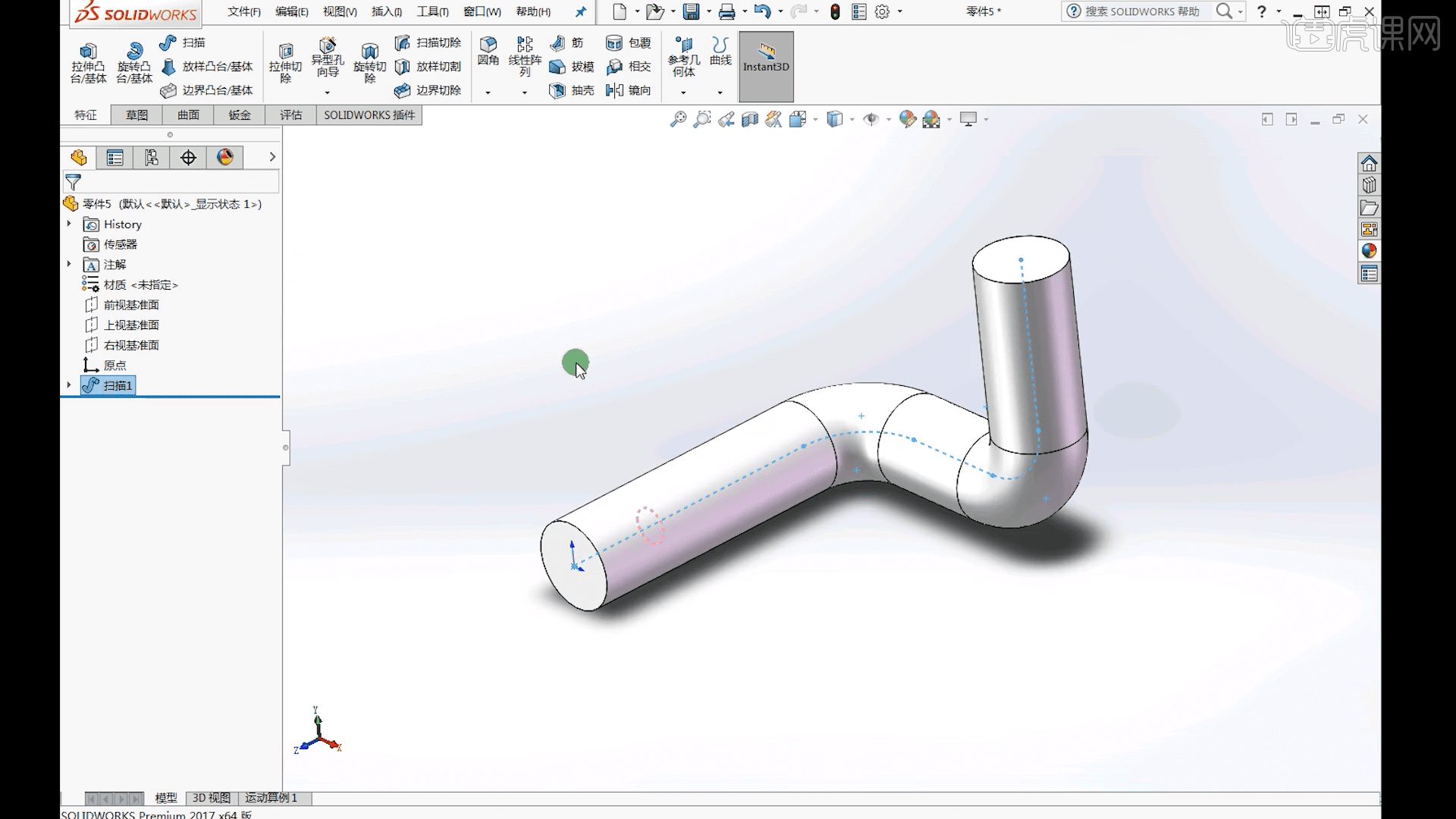Open the Edit Appearance color tool
Viewport: 1456px width, 819px height.
click(908, 119)
